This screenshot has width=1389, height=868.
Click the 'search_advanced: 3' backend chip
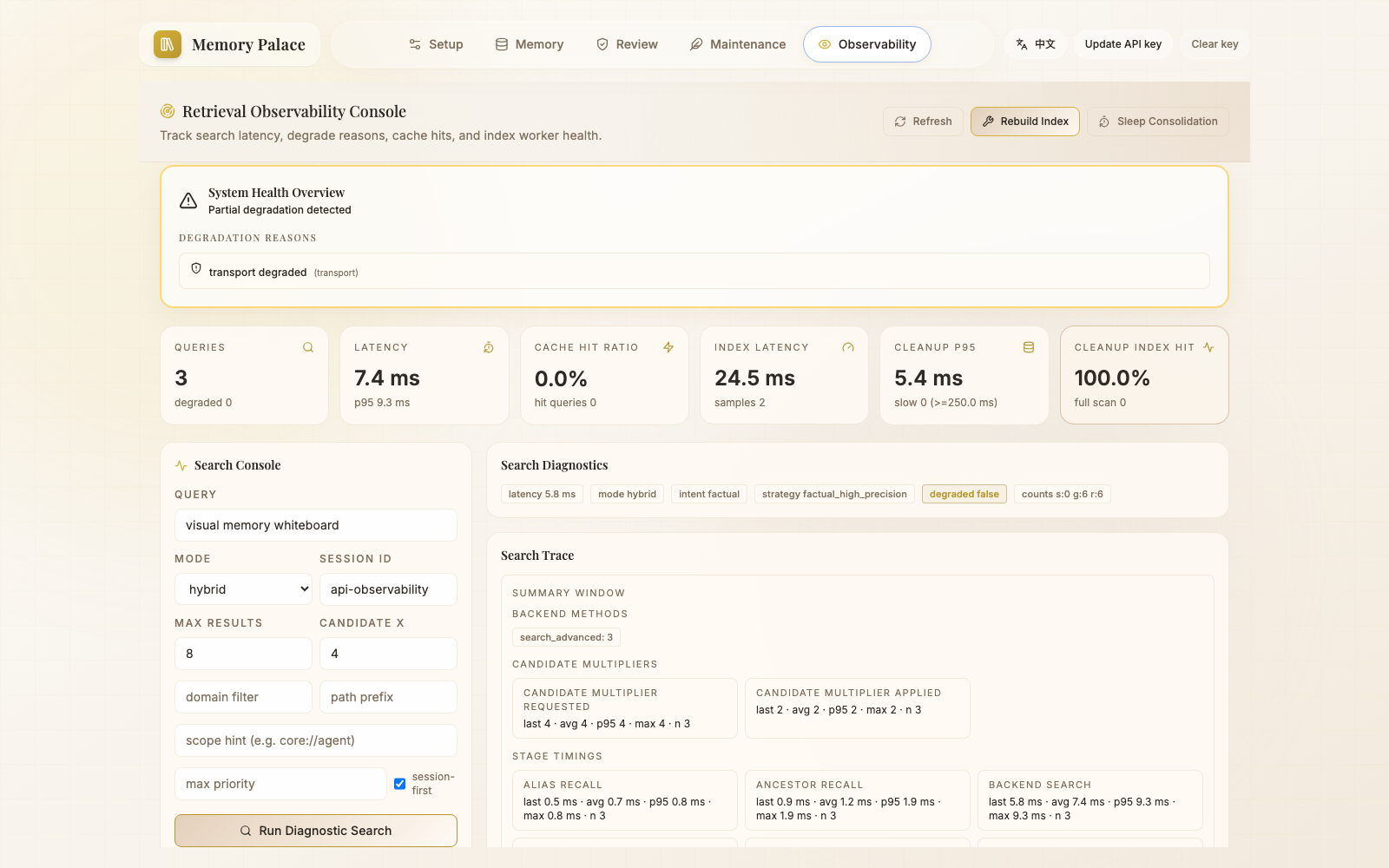(566, 637)
